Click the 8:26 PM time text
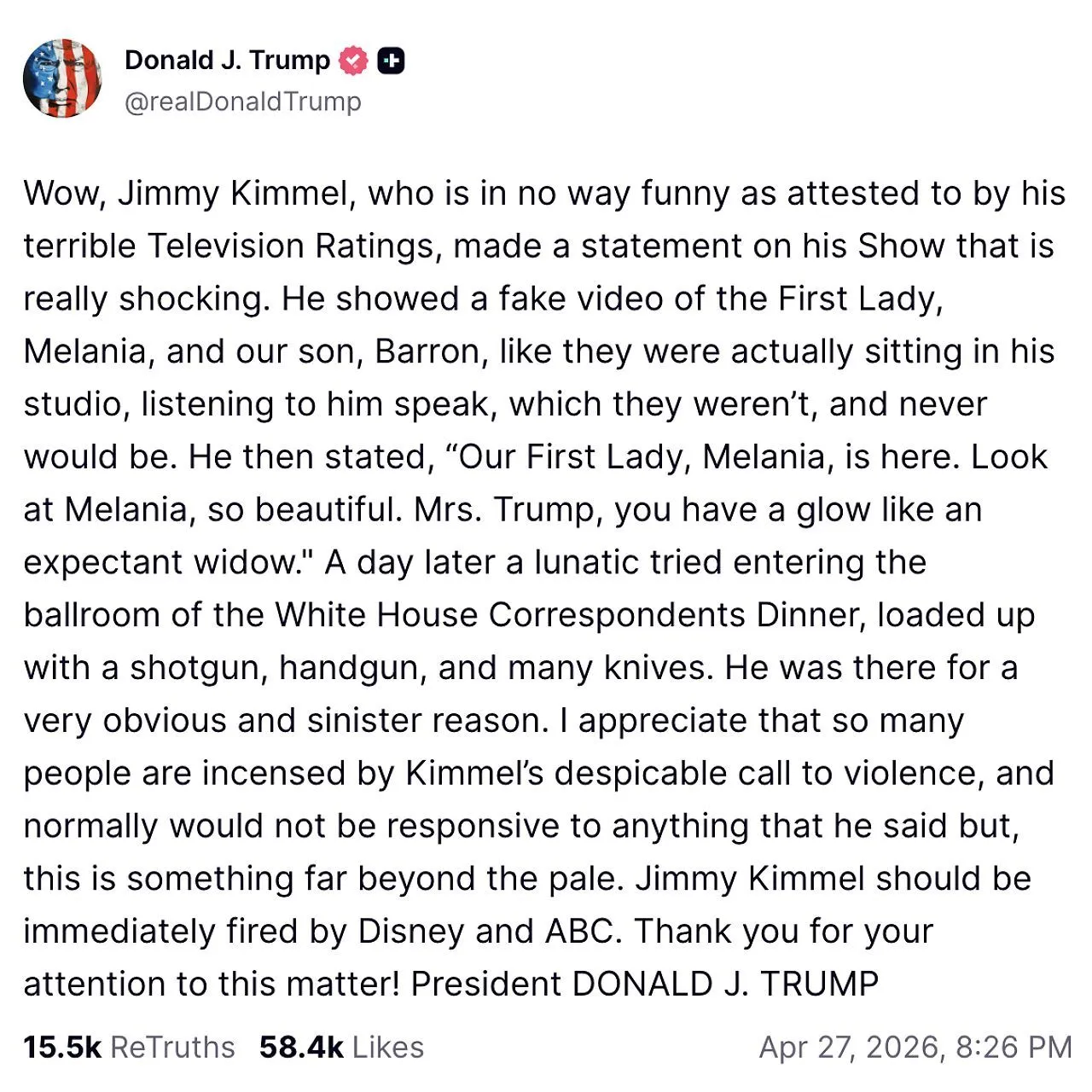The width and height of the screenshot is (1092, 1092). (x=1014, y=1047)
